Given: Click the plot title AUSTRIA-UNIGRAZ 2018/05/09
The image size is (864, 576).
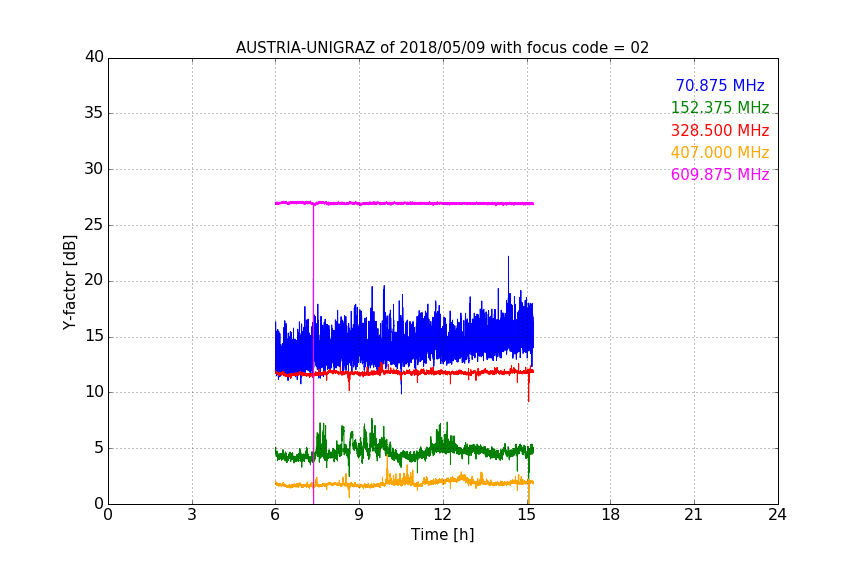Looking at the screenshot, I should [x=442, y=47].
